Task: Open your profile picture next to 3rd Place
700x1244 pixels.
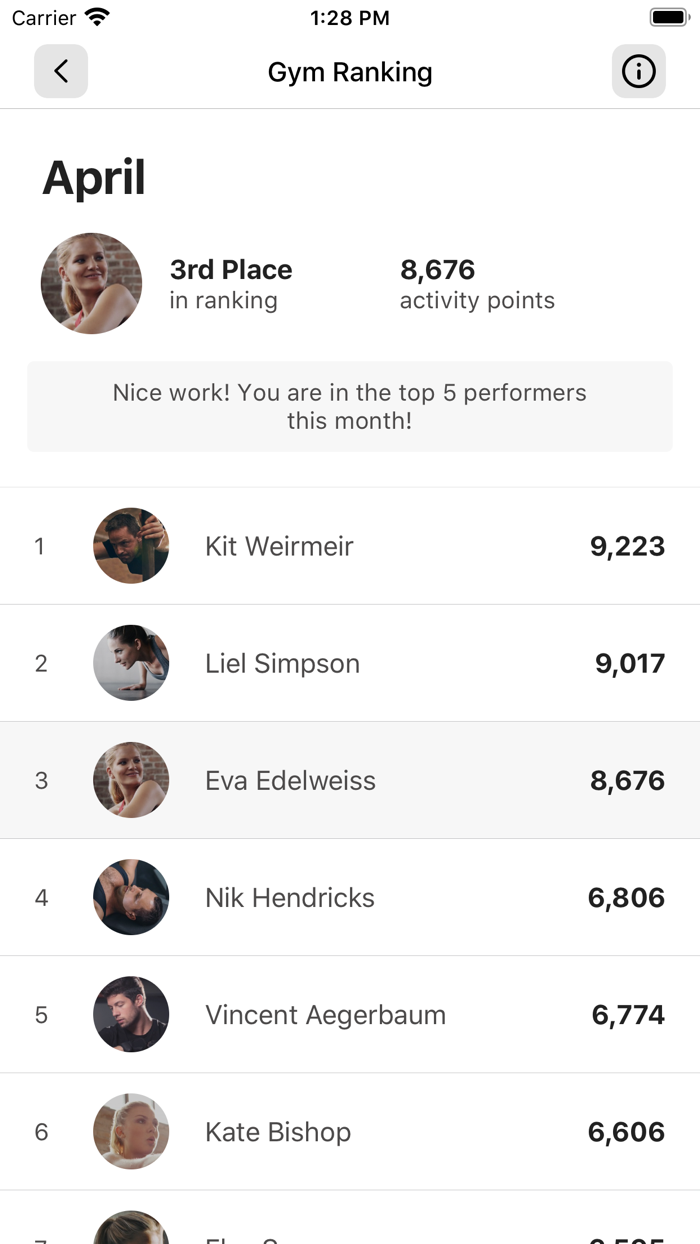Action: (91, 283)
